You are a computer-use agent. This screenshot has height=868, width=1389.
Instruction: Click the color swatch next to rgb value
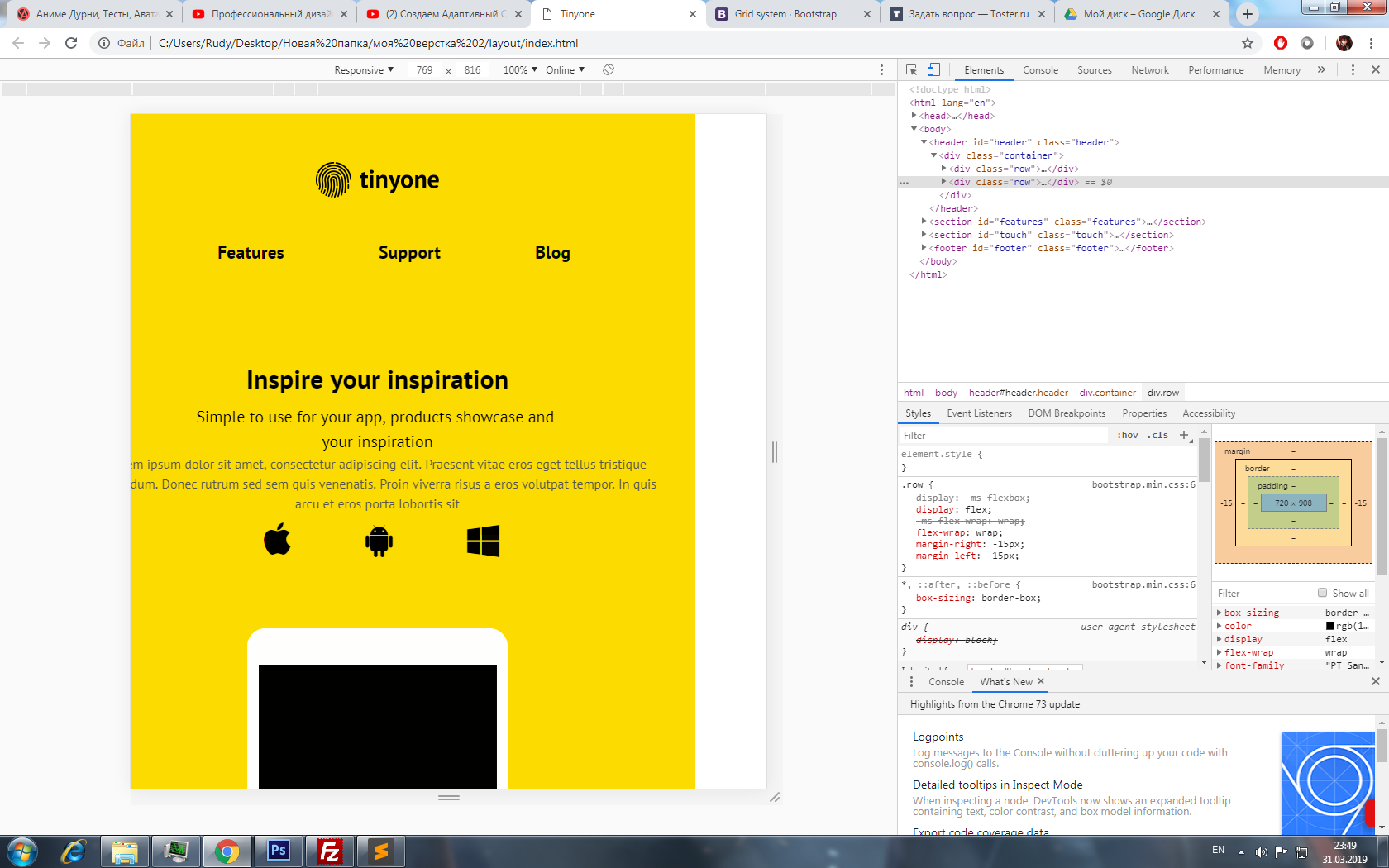1330,626
